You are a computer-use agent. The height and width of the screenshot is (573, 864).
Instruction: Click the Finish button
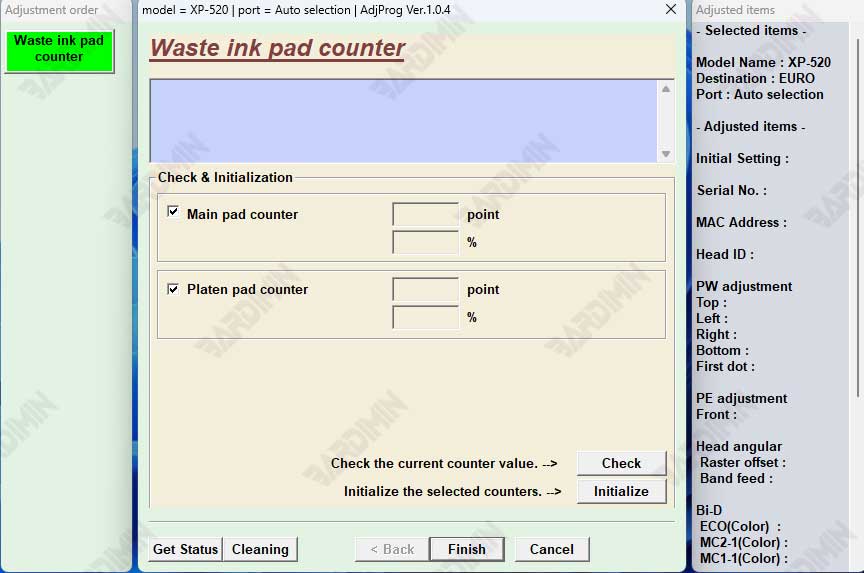[466, 549]
